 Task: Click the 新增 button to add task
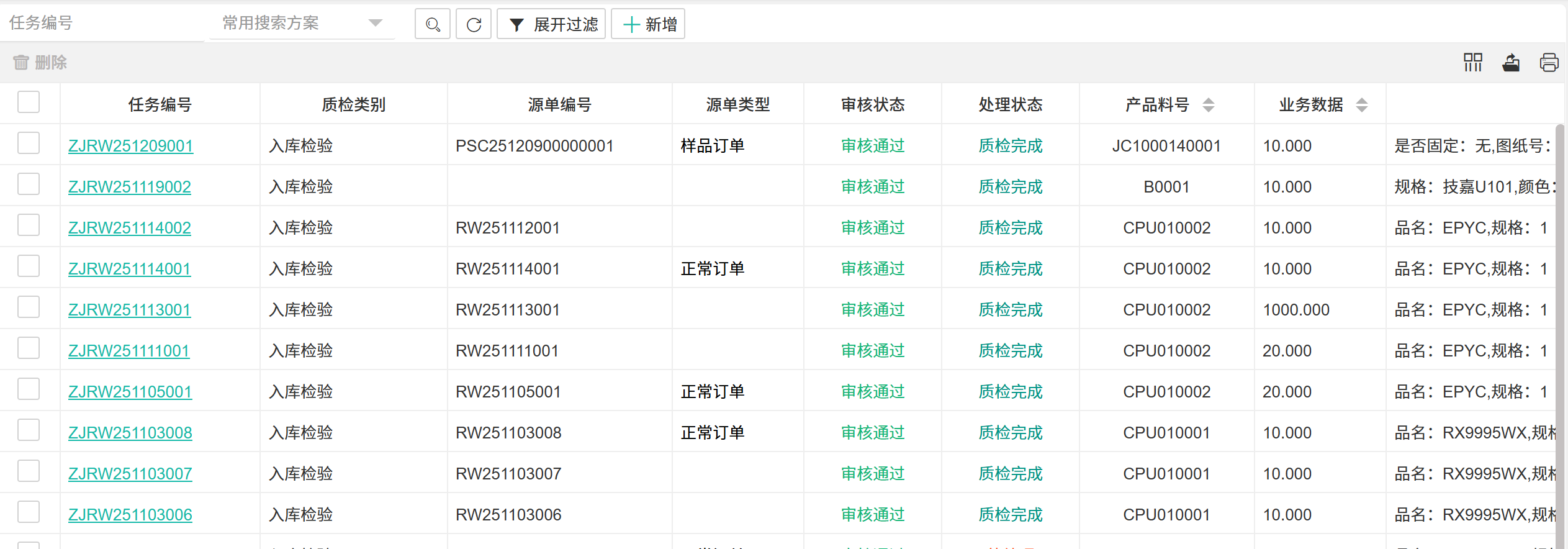[x=648, y=25]
